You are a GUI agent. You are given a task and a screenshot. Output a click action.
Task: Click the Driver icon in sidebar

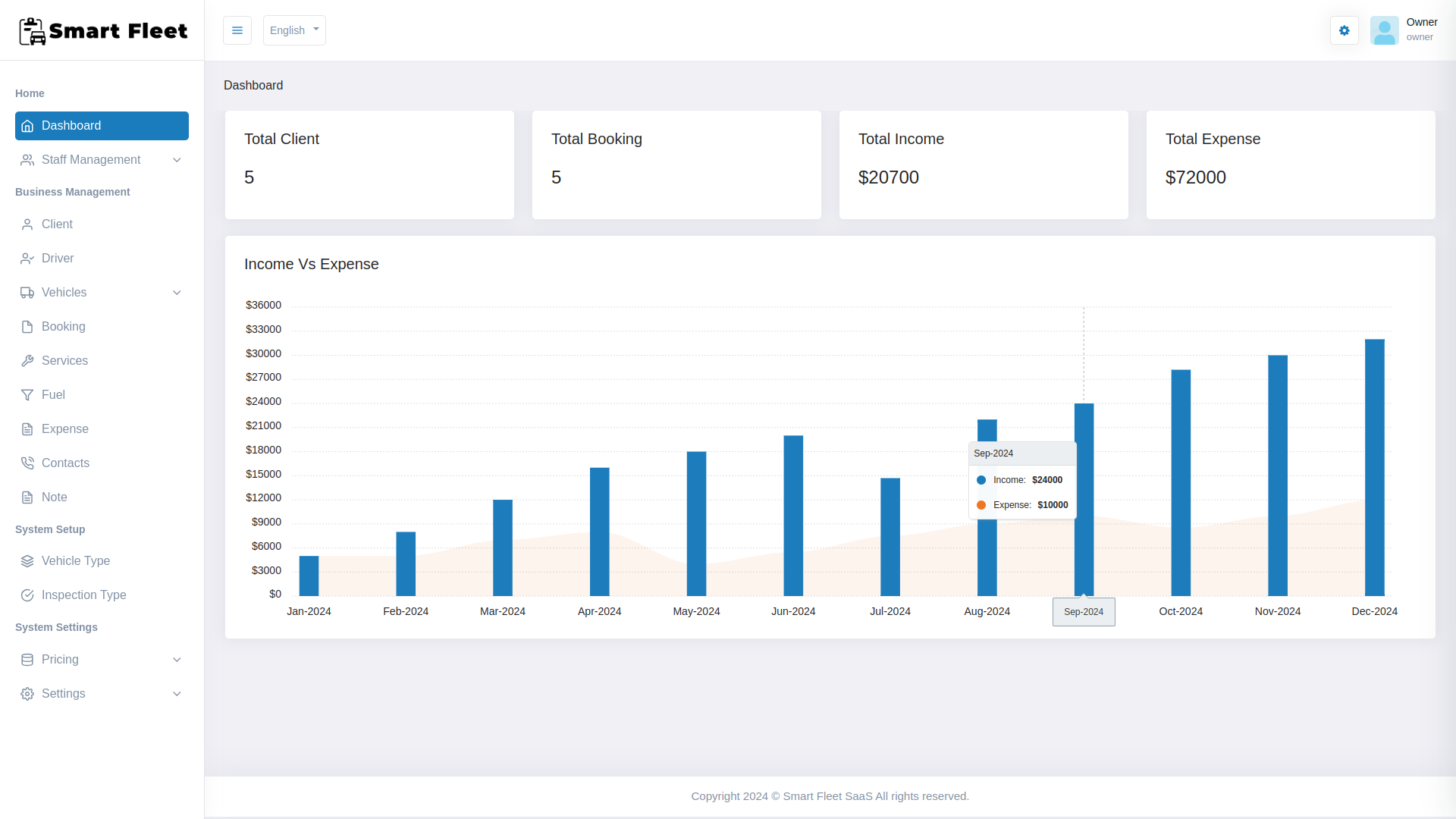click(x=27, y=258)
